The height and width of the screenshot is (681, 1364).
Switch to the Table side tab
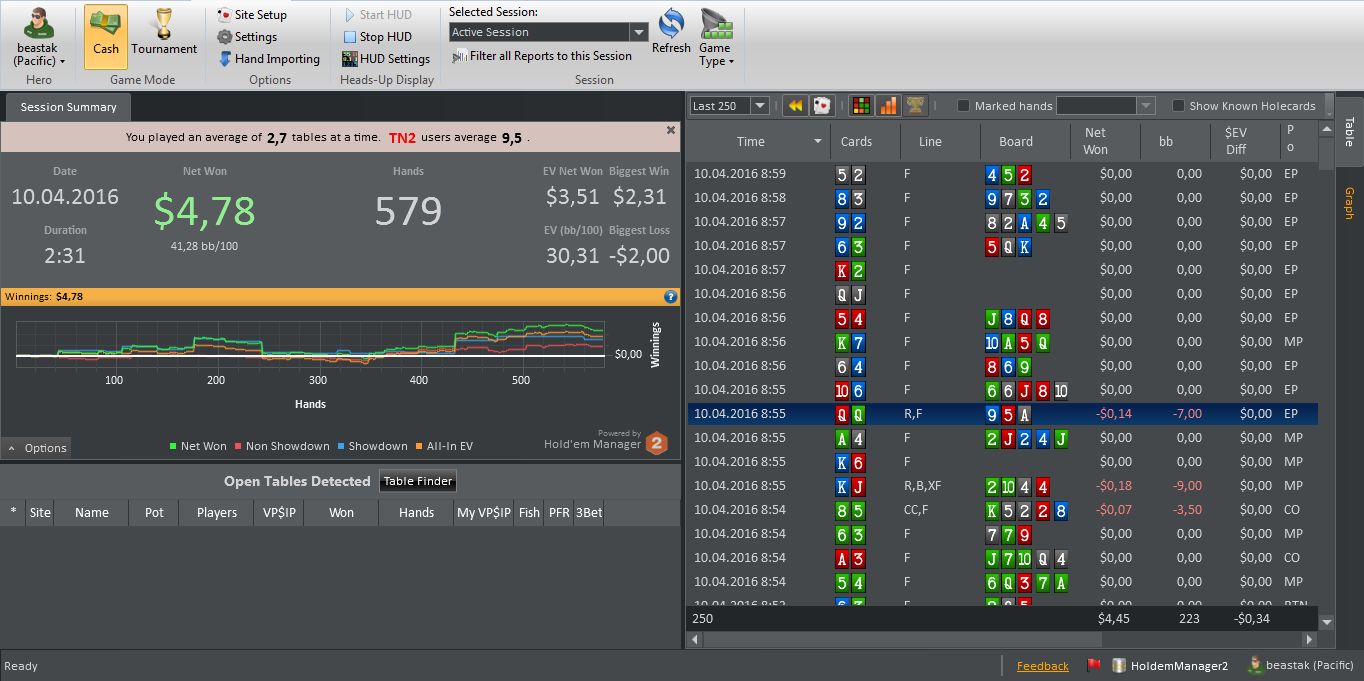coord(1349,131)
